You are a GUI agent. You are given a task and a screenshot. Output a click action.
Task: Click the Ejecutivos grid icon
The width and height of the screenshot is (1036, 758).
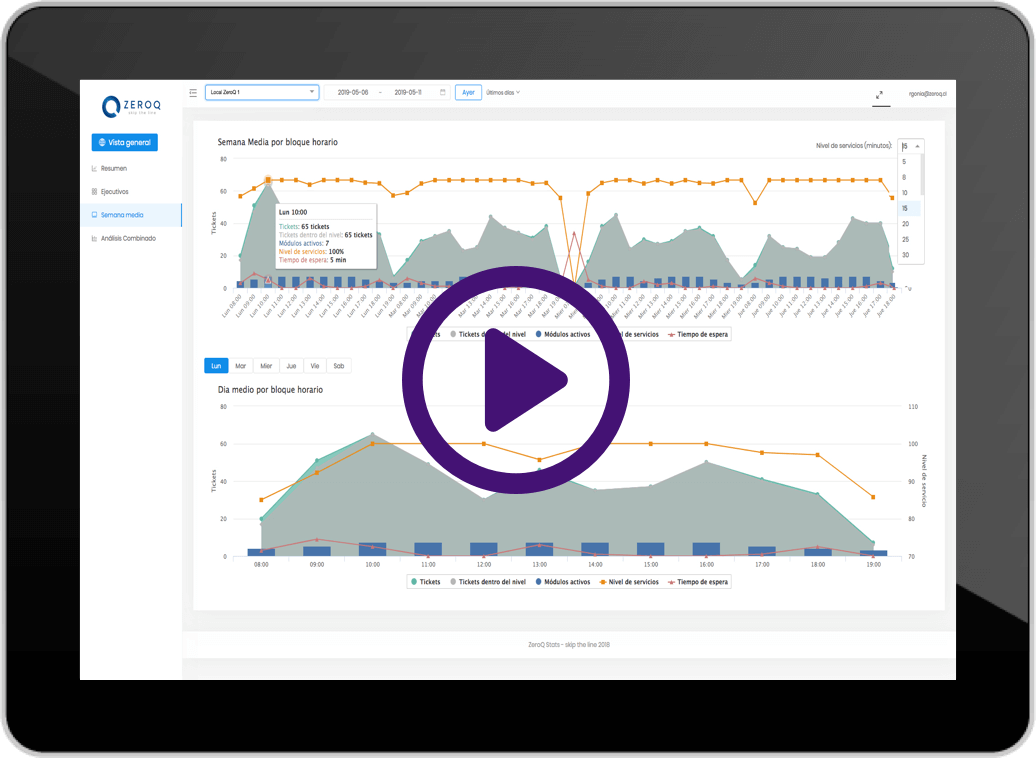tap(93, 191)
